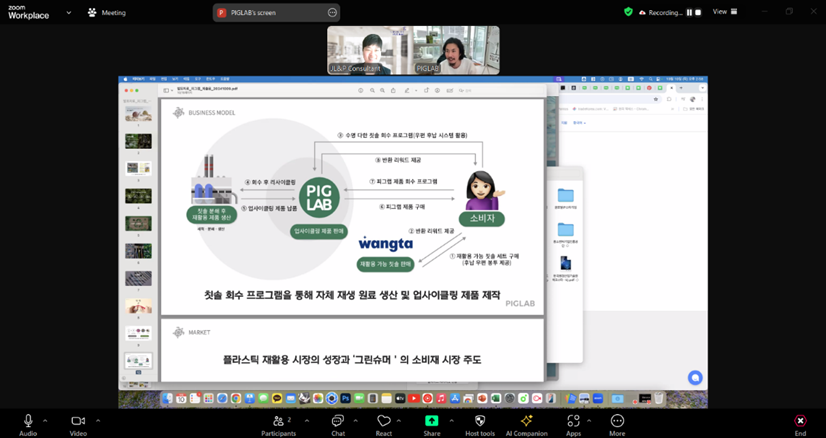The image size is (826, 438).
Task: Select page 8 thumbnail in Preview sidebar
Action: pos(139,306)
